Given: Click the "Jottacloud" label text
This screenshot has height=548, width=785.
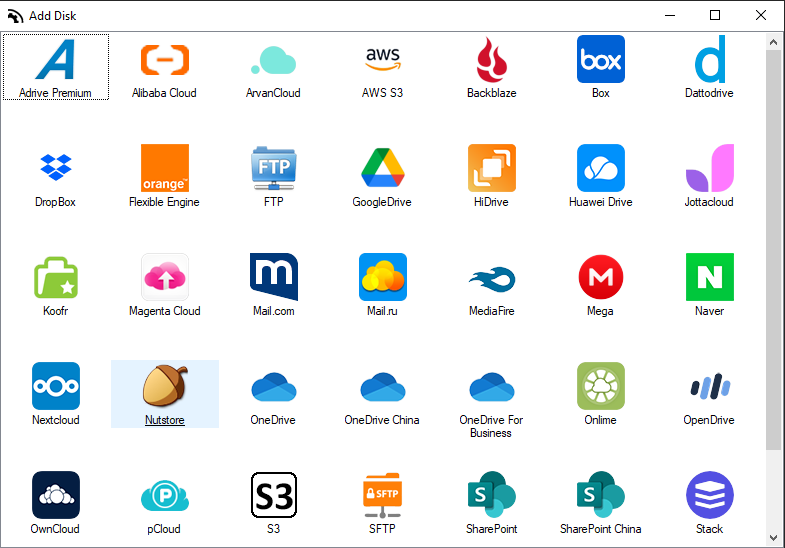Looking at the screenshot, I should click(x=709, y=202).
